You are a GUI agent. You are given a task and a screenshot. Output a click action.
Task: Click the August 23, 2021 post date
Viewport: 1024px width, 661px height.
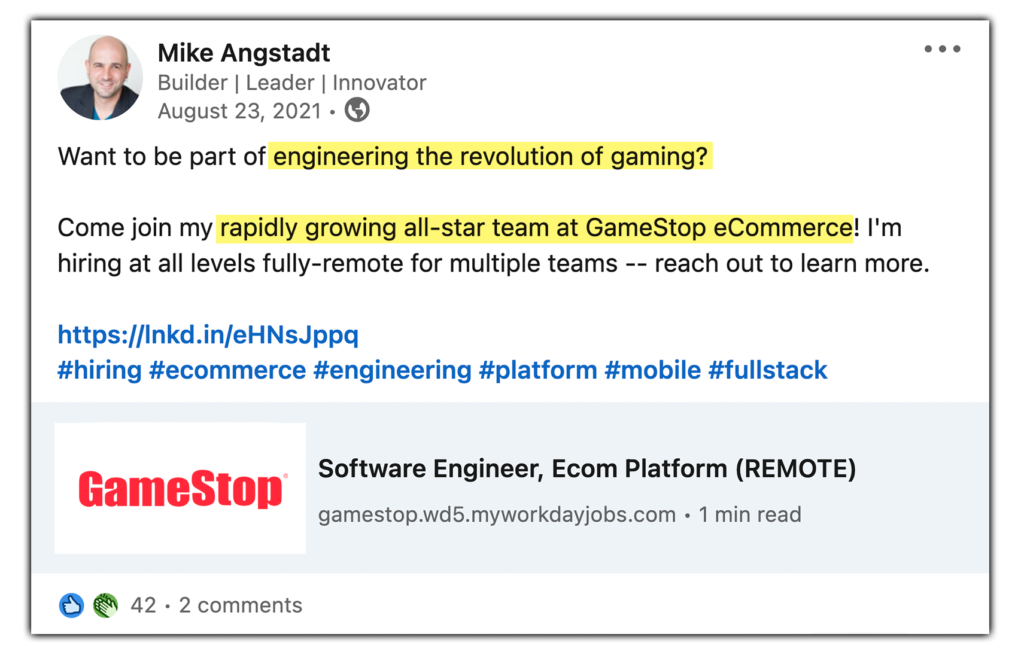[x=242, y=112]
